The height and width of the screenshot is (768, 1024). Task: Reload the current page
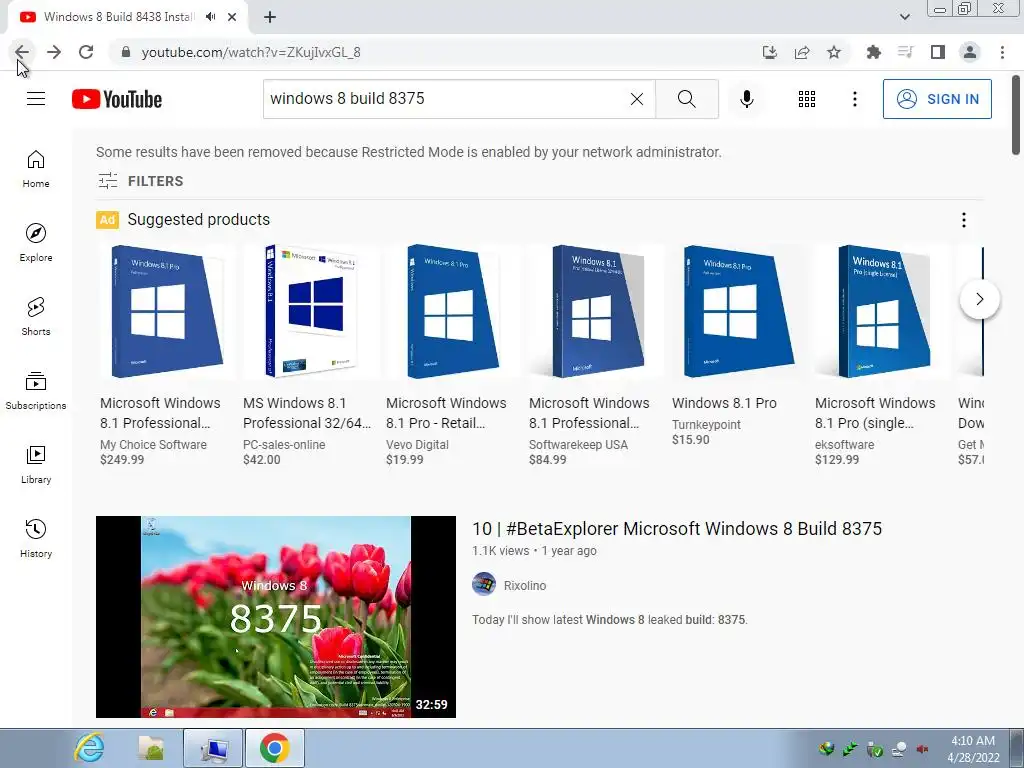coord(86,52)
